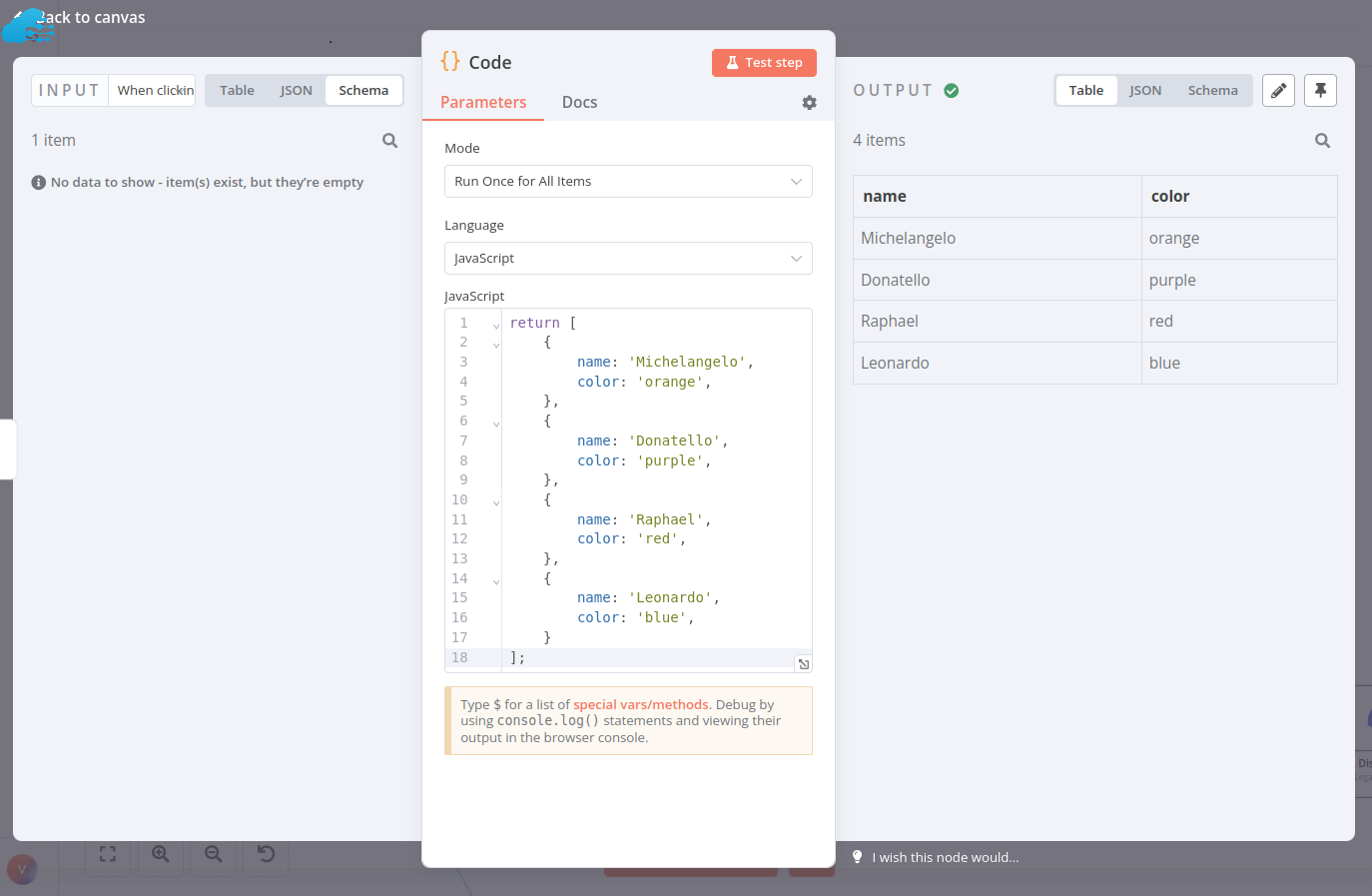Select the Parameters tab
Screen dimensions: 1372x896
pos(483,103)
